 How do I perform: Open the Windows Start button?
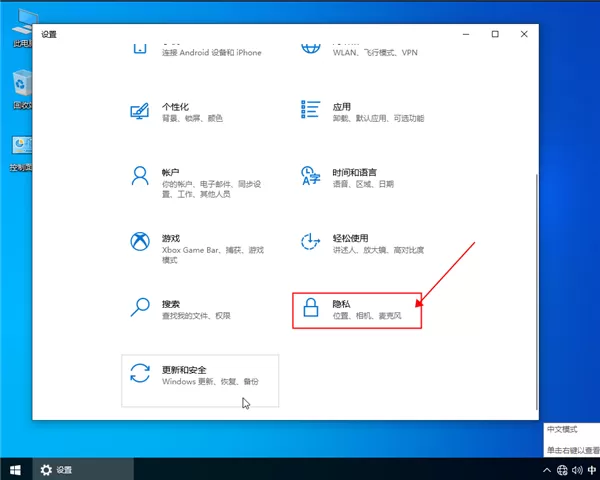pos(15,470)
